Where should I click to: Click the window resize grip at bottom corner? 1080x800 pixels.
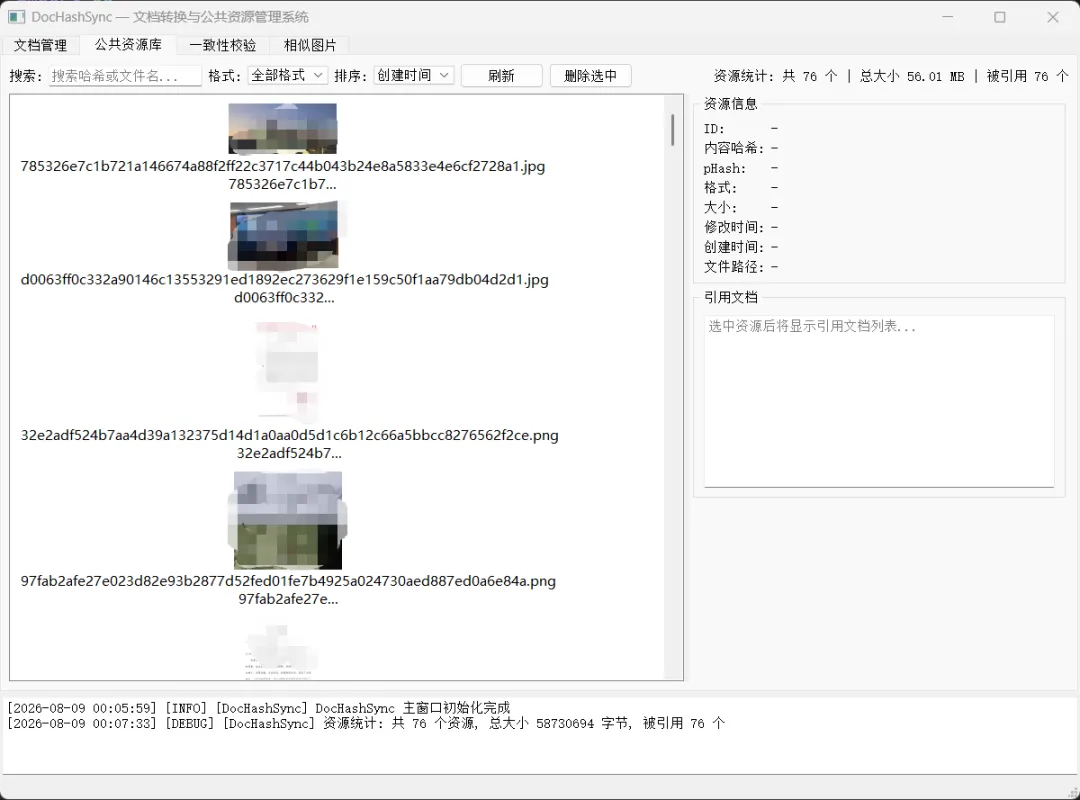click(x=1072, y=793)
